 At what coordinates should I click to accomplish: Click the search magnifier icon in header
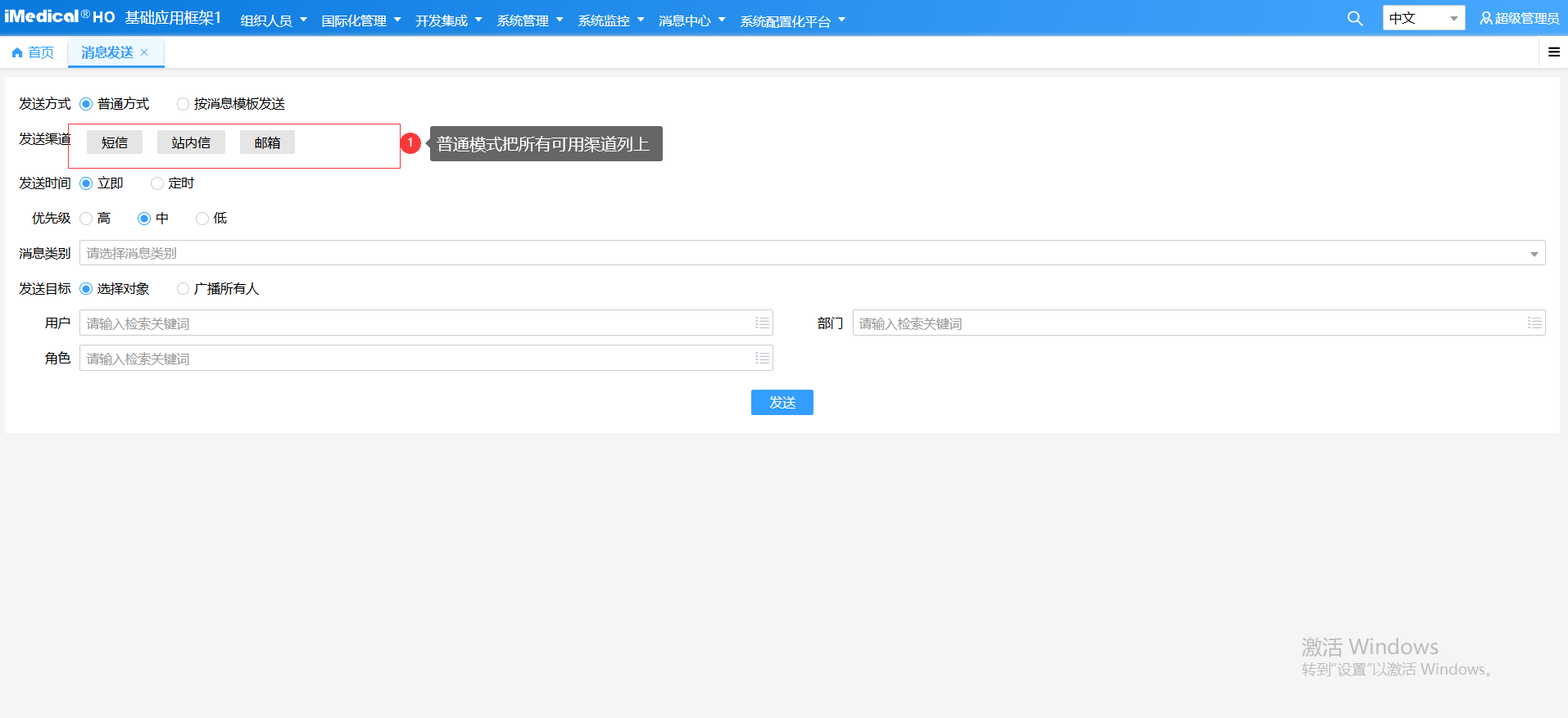click(x=1355, y=19)
